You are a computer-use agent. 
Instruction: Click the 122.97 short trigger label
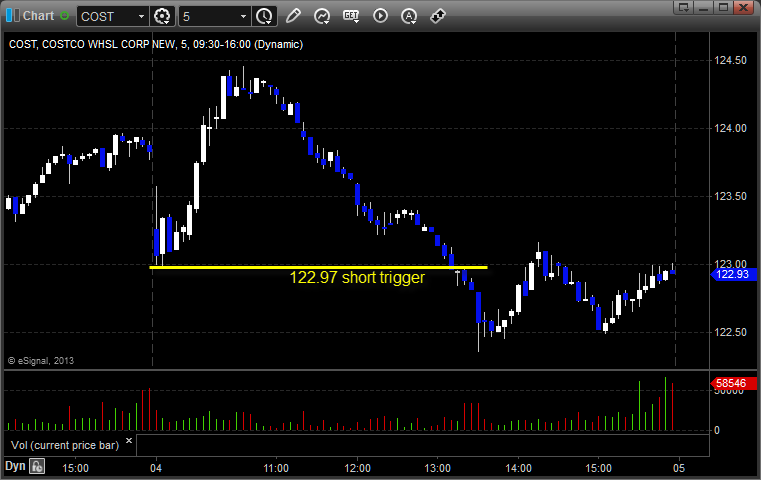pos(357,278)
